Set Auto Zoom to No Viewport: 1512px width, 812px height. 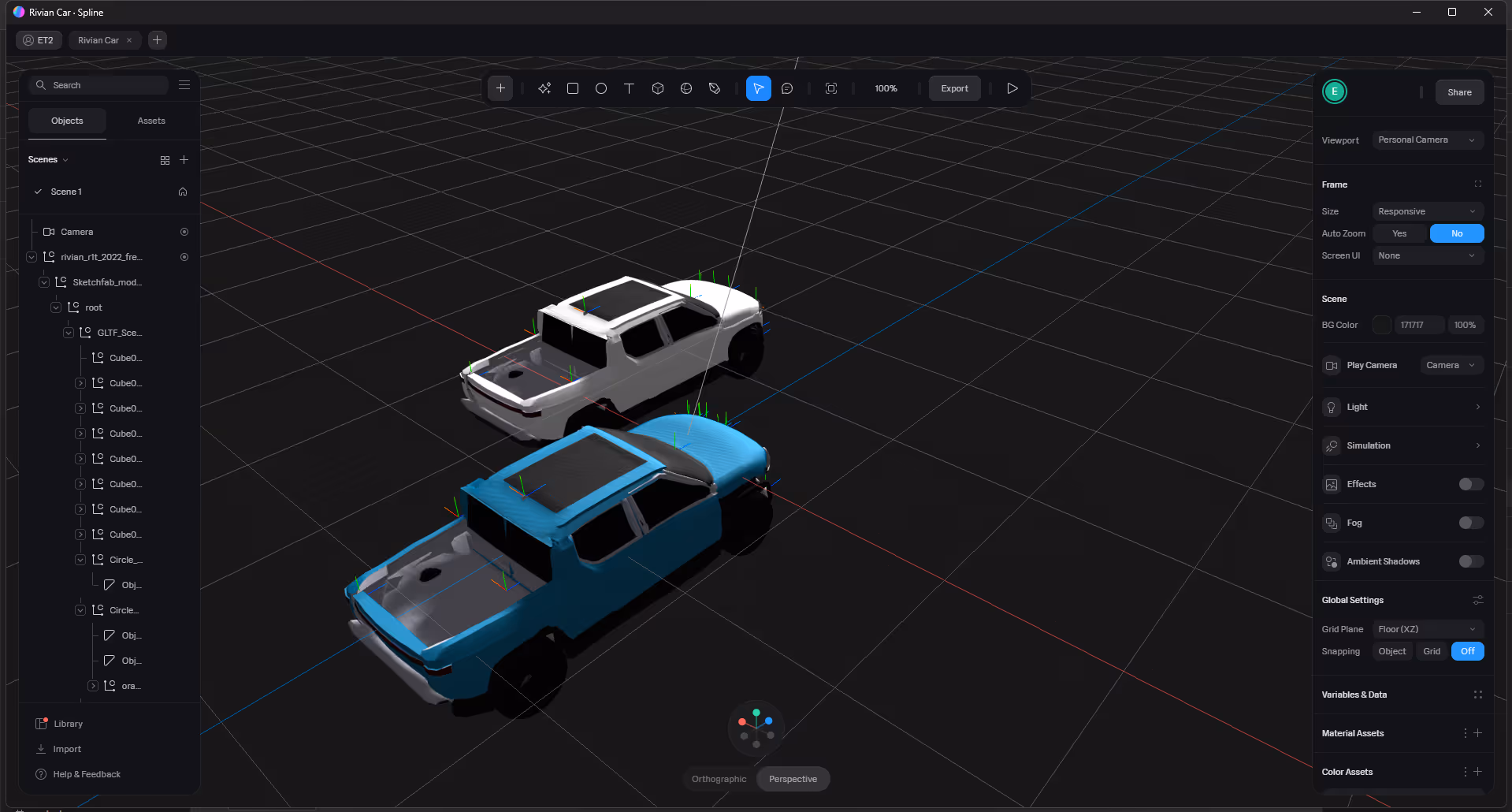[x=1457, y=233]
